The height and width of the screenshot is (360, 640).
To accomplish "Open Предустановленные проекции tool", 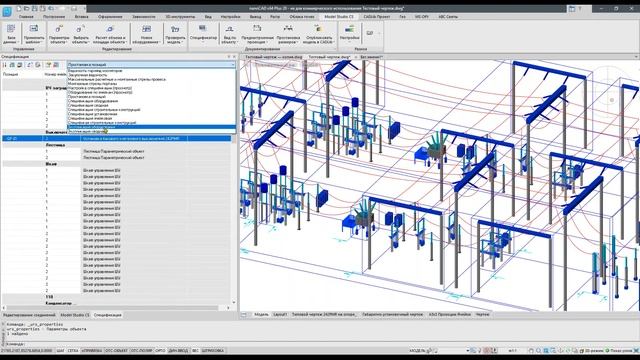I will pos(257,33).
